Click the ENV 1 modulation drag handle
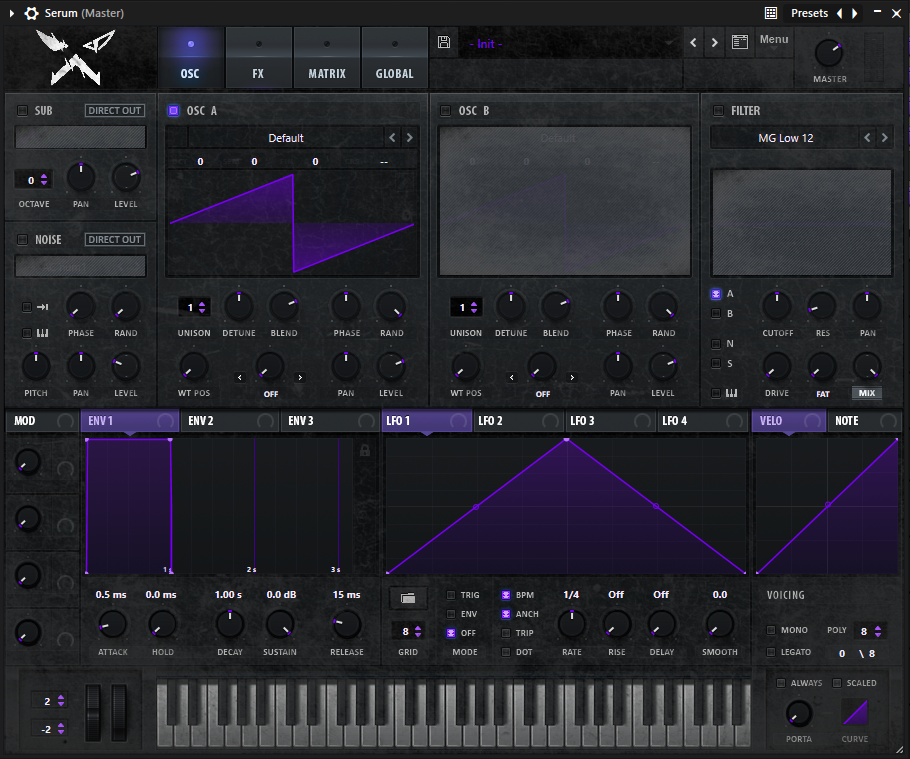910x759 pixels. pyautogui.click(x=165, y=421)
